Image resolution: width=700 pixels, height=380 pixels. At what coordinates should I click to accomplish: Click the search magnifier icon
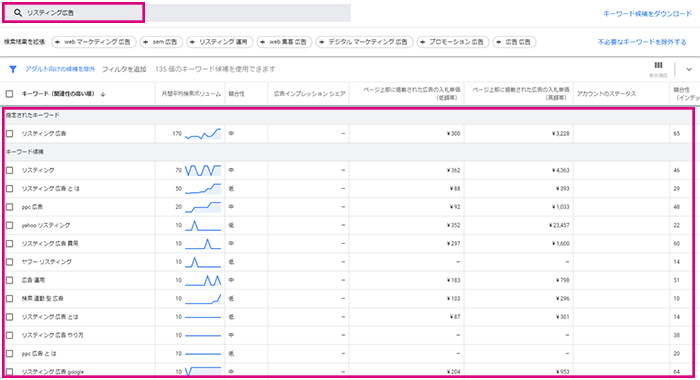click(x=17, y=13)
